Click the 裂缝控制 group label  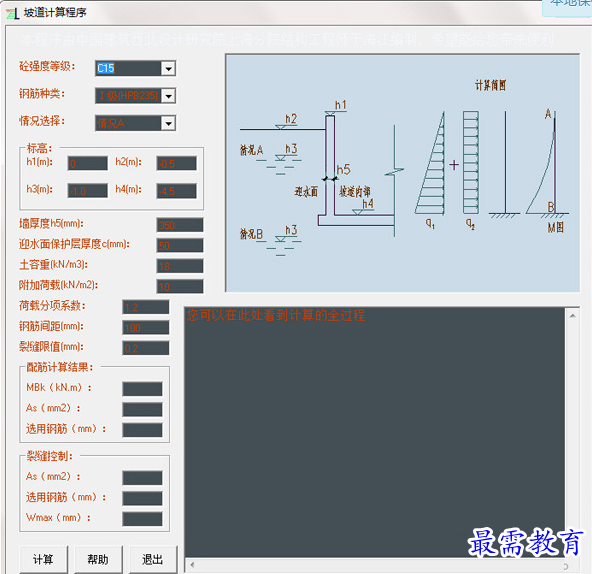49,456
